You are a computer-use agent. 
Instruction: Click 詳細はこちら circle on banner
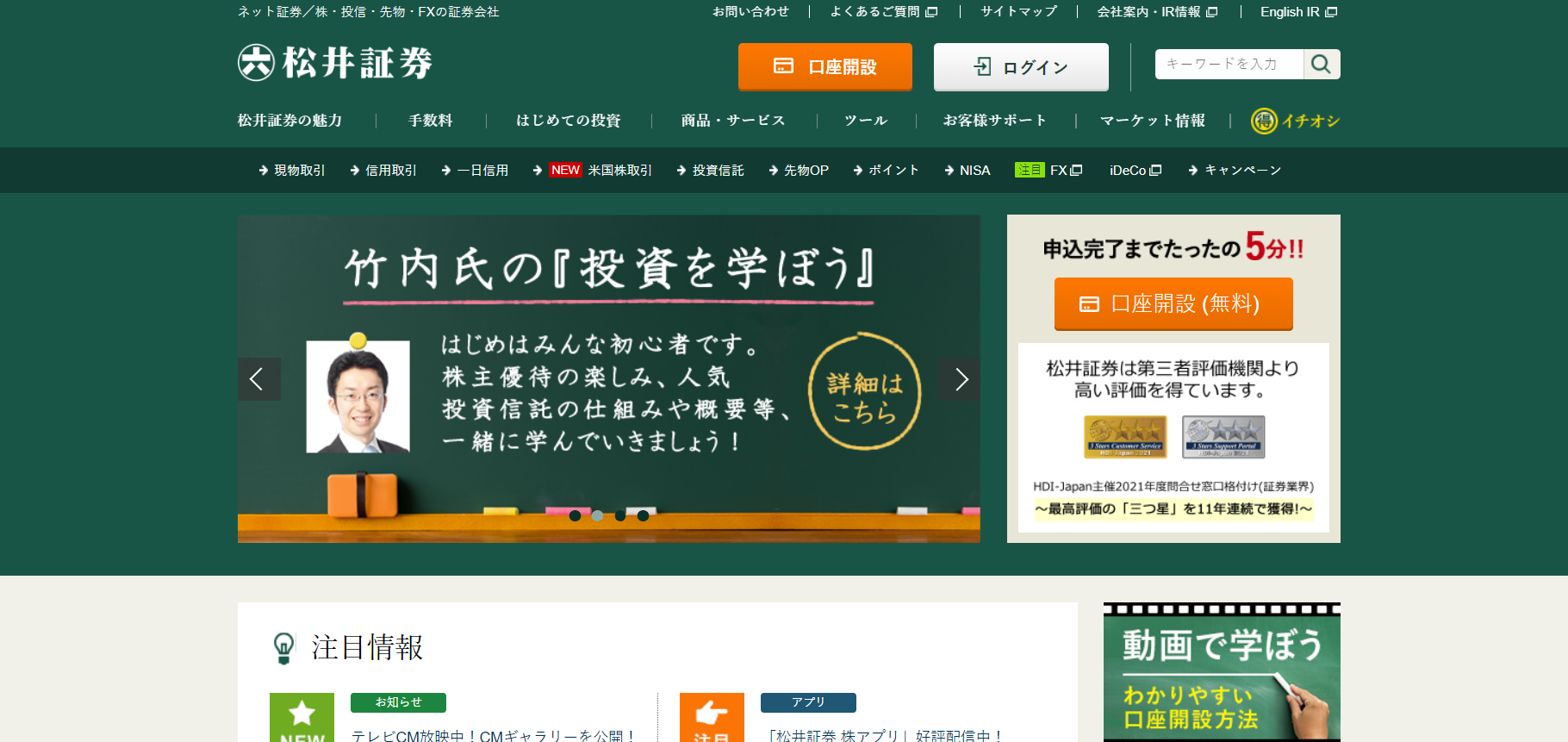coord(864,393)
